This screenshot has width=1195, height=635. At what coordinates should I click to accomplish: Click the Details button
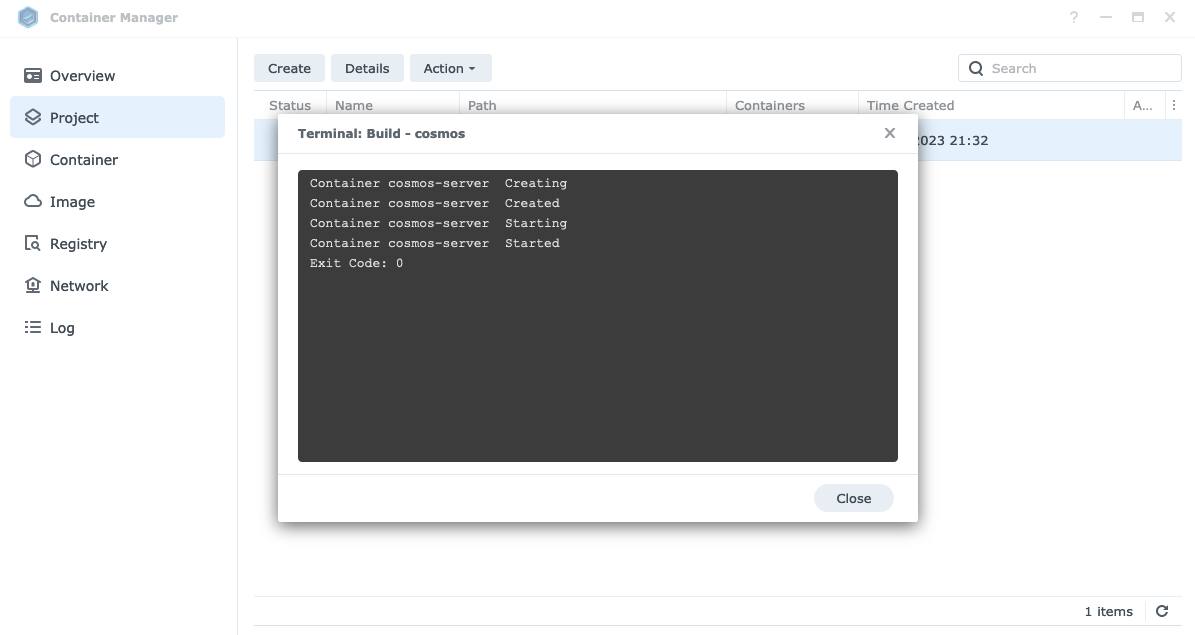[x=367, y=69]
